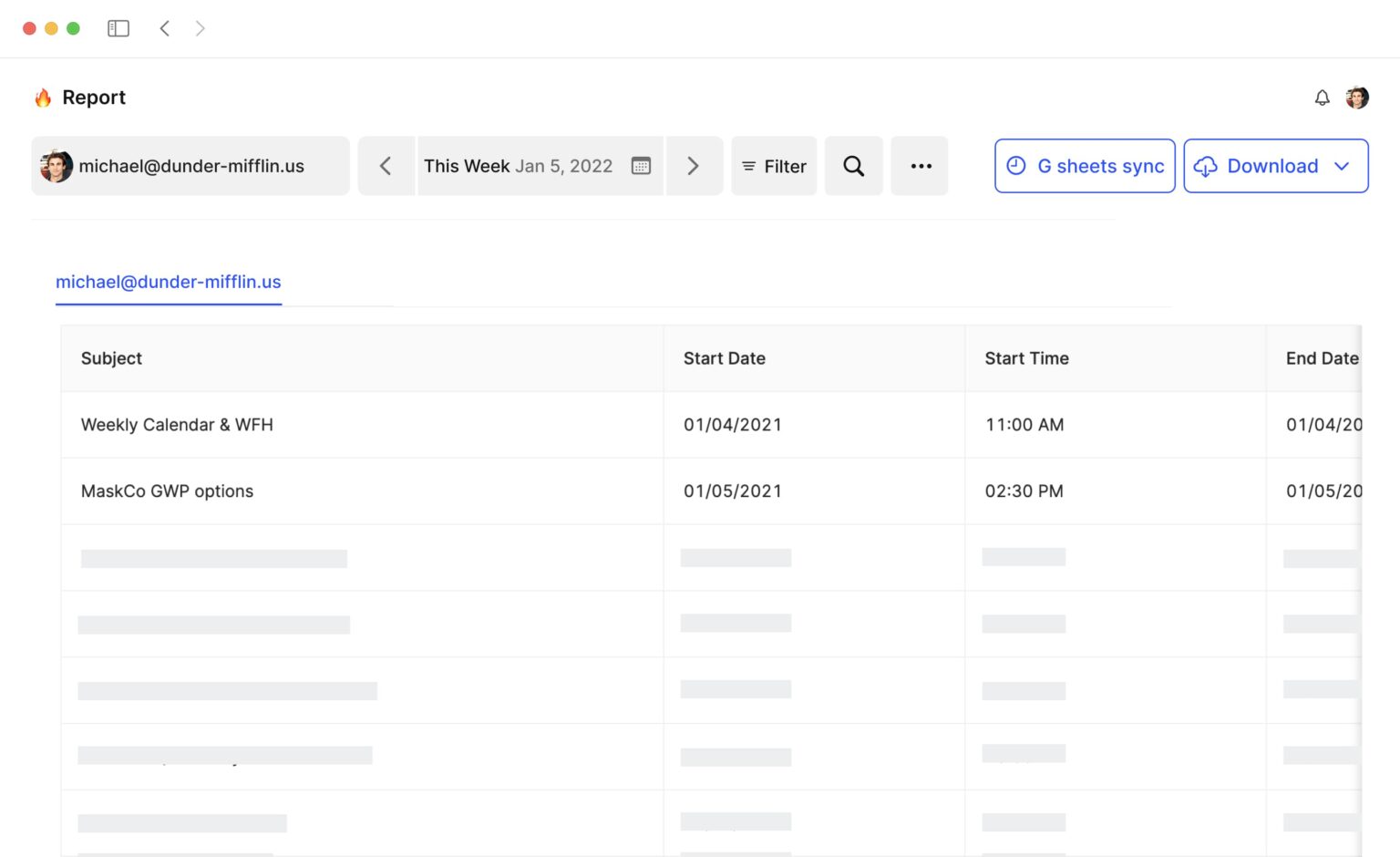Screen dimensions: 1400x857
Task: Click the fire emoji next to Report
Action: [42, 97]
